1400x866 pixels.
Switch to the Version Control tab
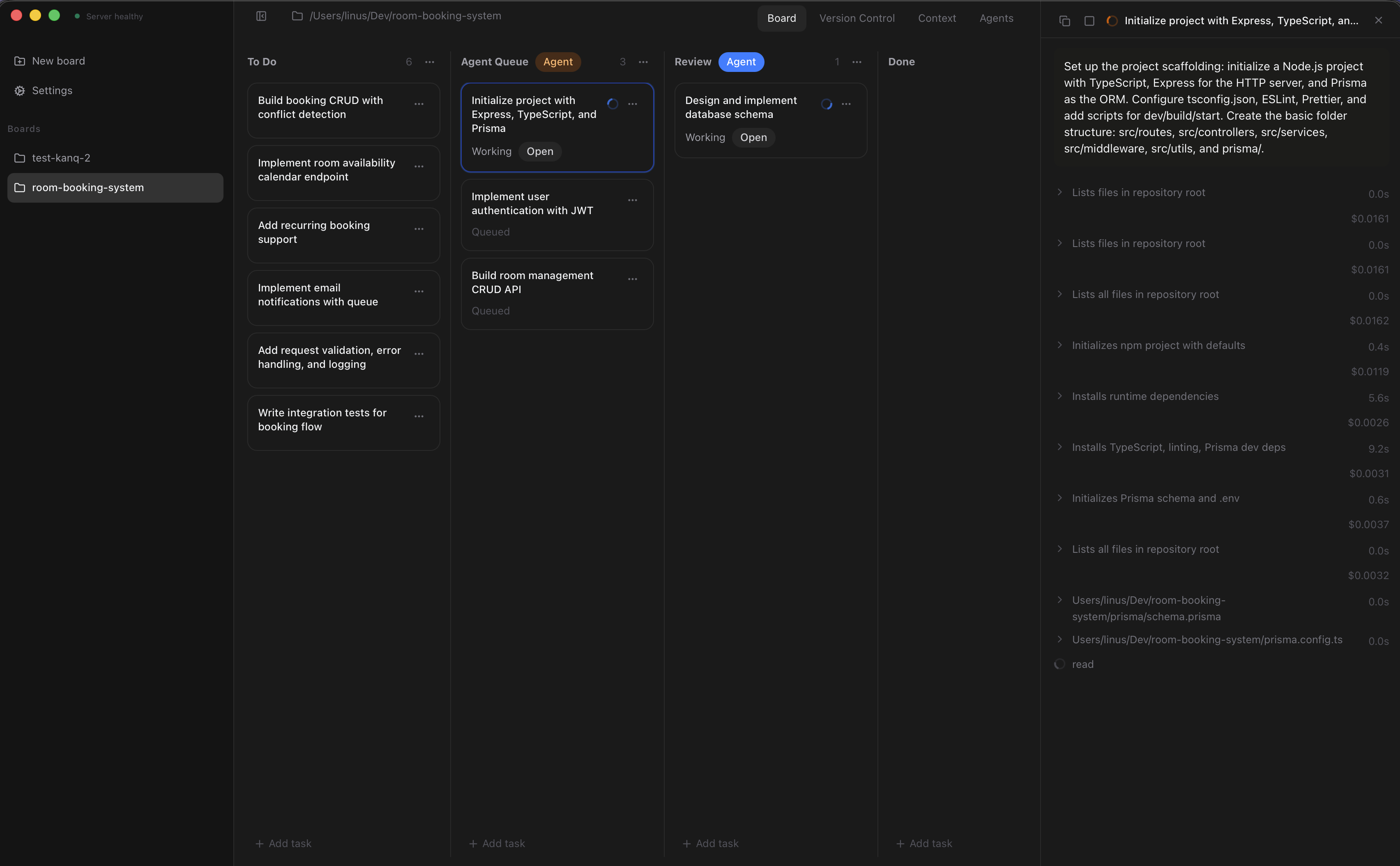click(857, 18)
